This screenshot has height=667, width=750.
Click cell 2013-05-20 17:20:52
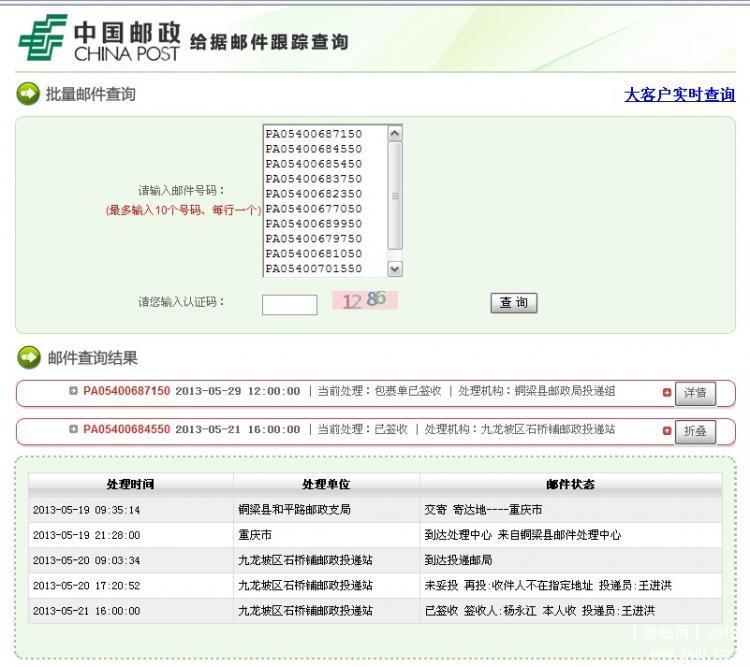[x=131, y=586]
